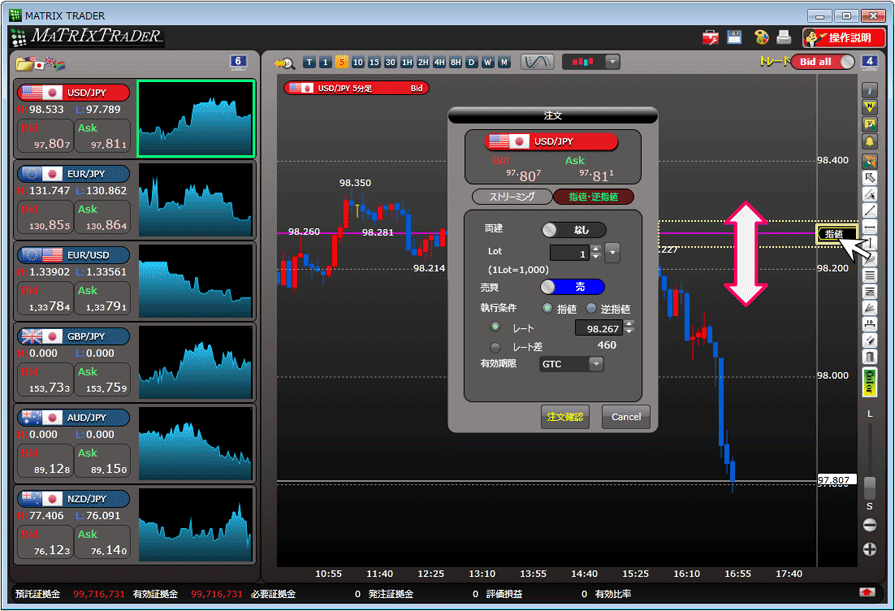This screenshot has width=895, height=611.
Task: Switch to the 指値・逆指値 tab
Action: tap(594, 196)
